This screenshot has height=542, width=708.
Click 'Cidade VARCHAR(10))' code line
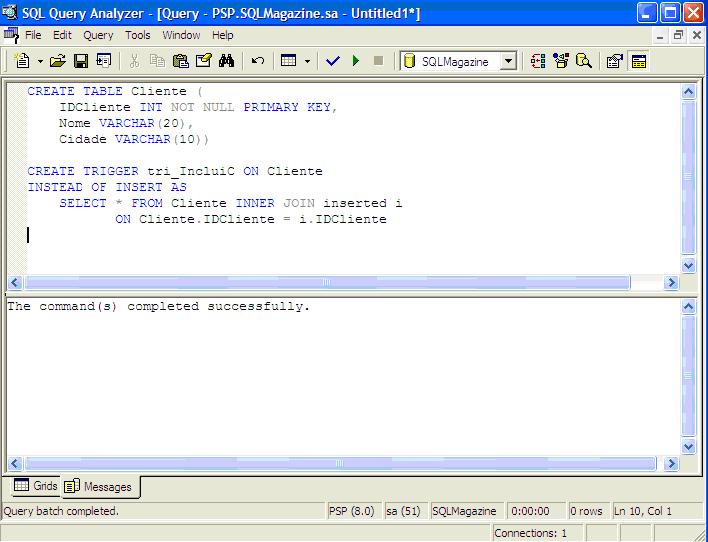click(x=134, y=139)
